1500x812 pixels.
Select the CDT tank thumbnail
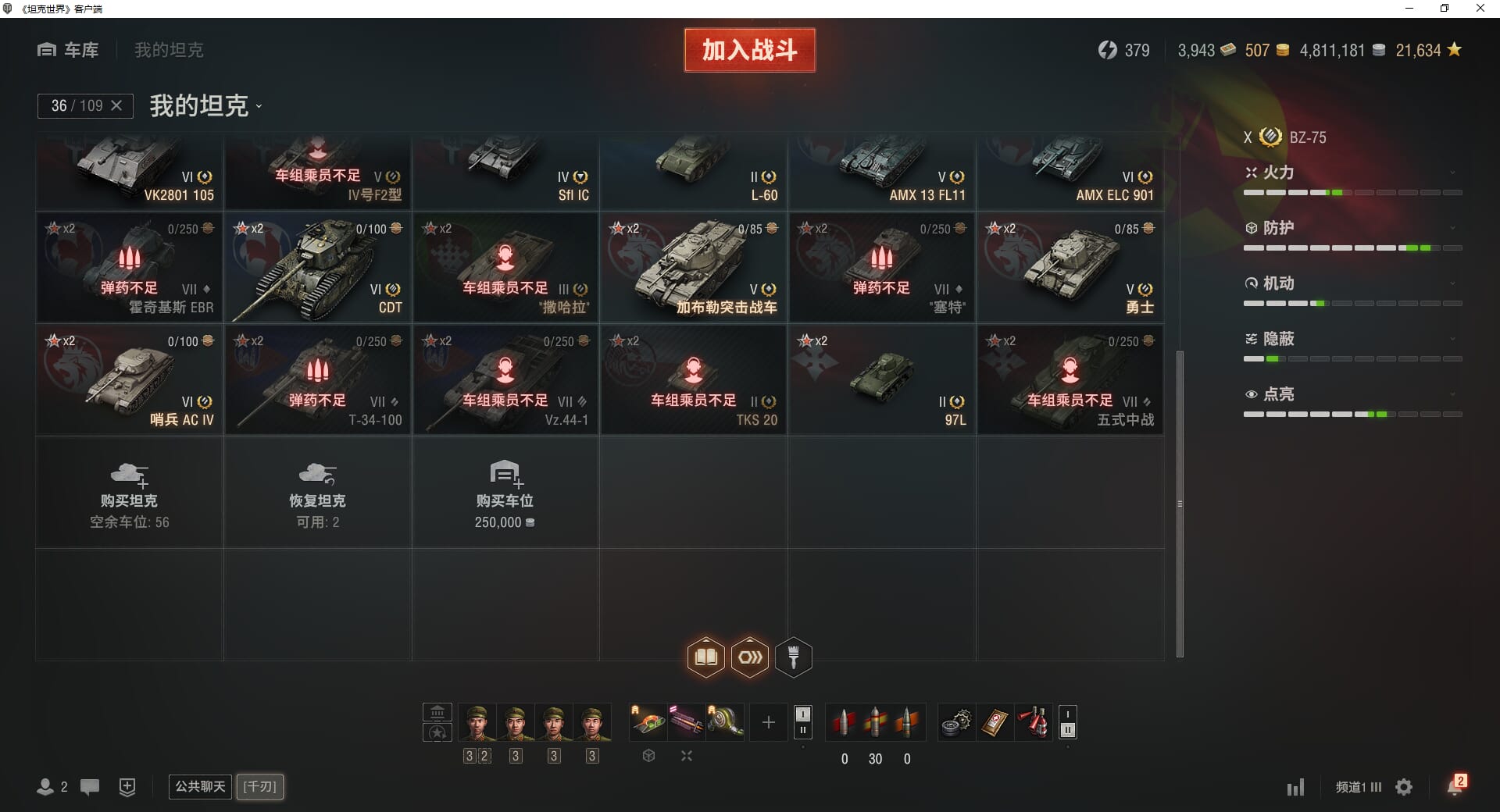tap(318, 268)
